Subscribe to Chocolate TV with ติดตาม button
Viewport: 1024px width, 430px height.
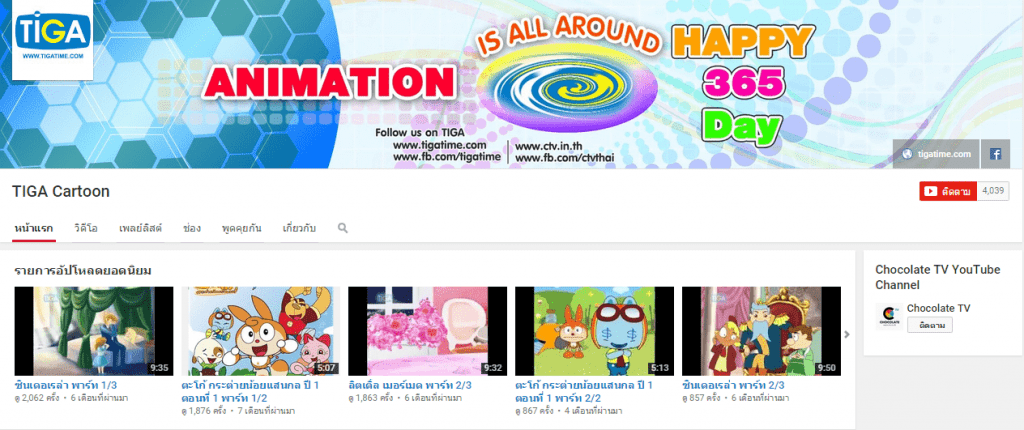pyautogui.click(x=929, y=325)
